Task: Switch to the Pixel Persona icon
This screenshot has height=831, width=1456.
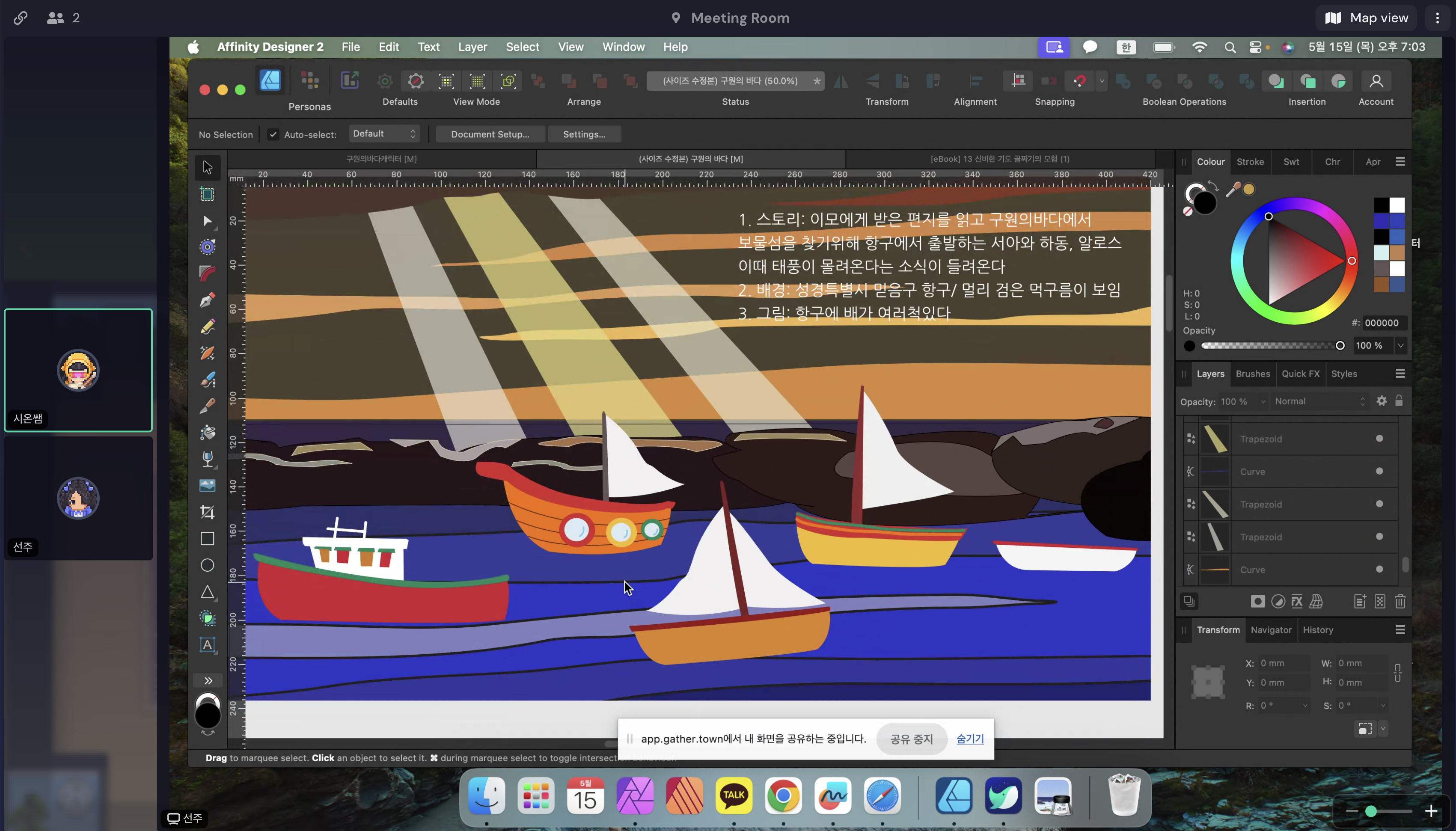Action: [309, 80]
